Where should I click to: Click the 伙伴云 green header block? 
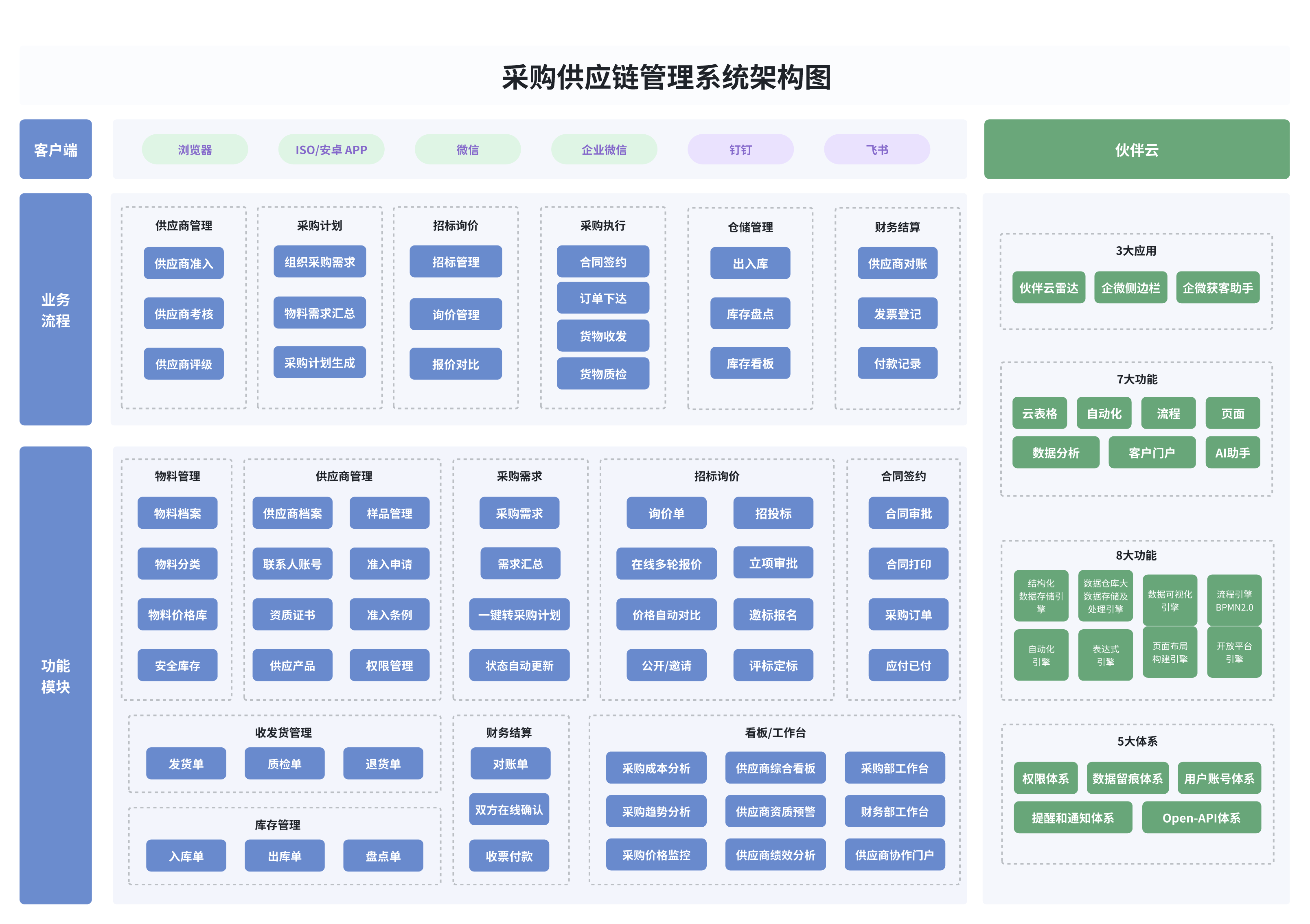1136,149
